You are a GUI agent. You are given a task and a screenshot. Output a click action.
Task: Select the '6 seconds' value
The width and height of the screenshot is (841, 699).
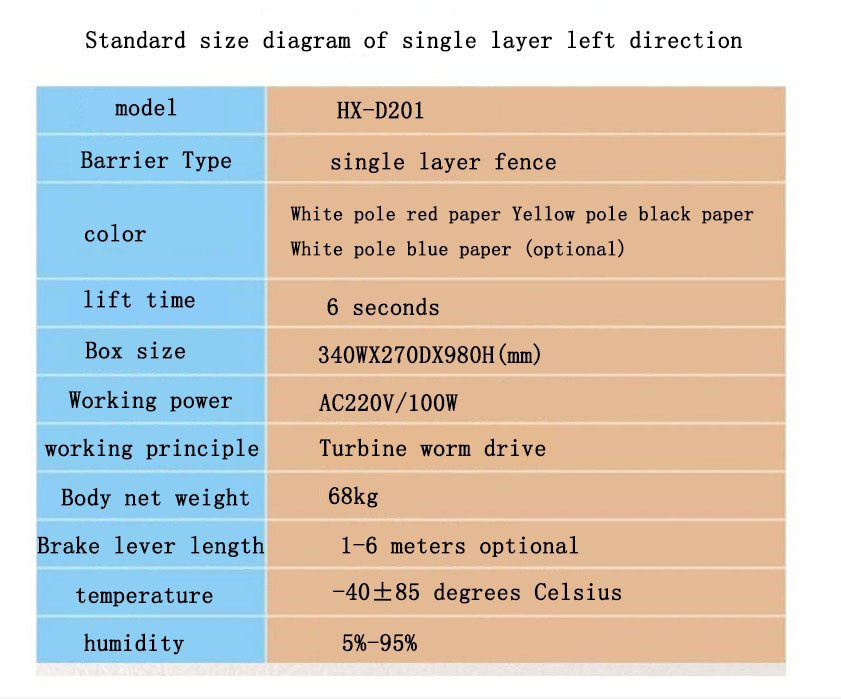click(x=383, y=307)
